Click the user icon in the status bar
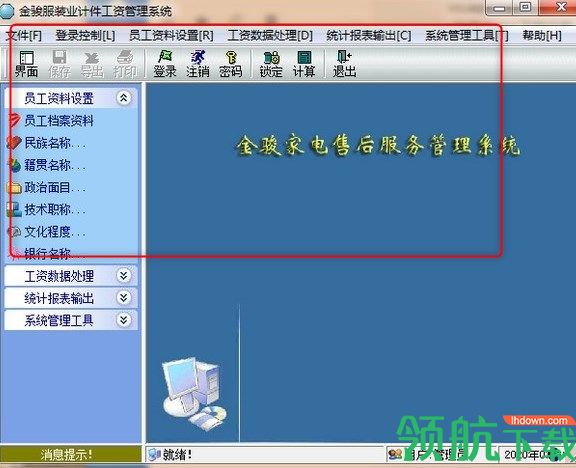Image resolution: width=576 pixels, height=468 pixels. pos(395,455)
